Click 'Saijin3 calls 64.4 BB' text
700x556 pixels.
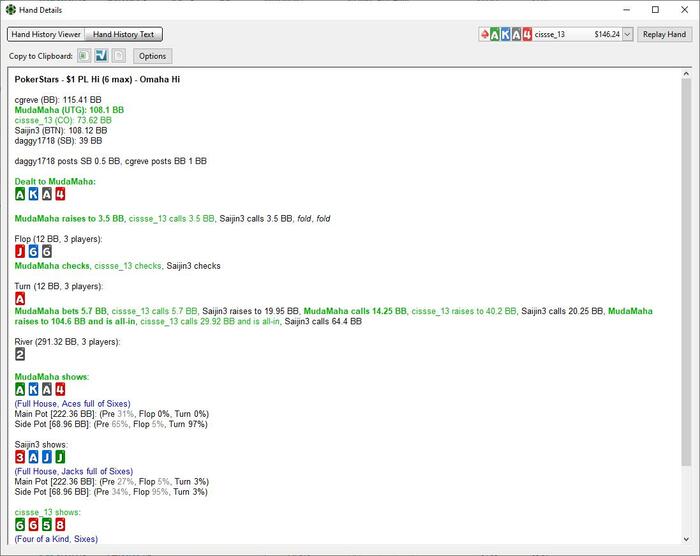(323, 322)
